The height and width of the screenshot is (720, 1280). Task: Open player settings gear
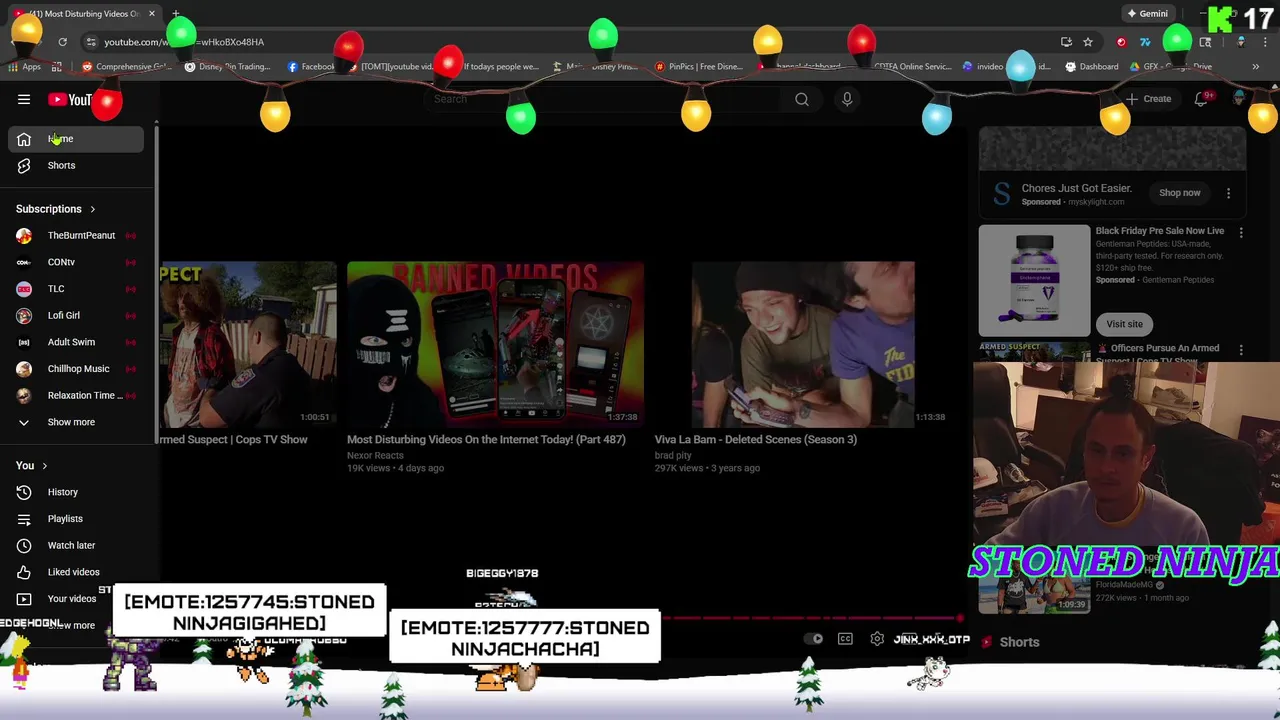877,639
